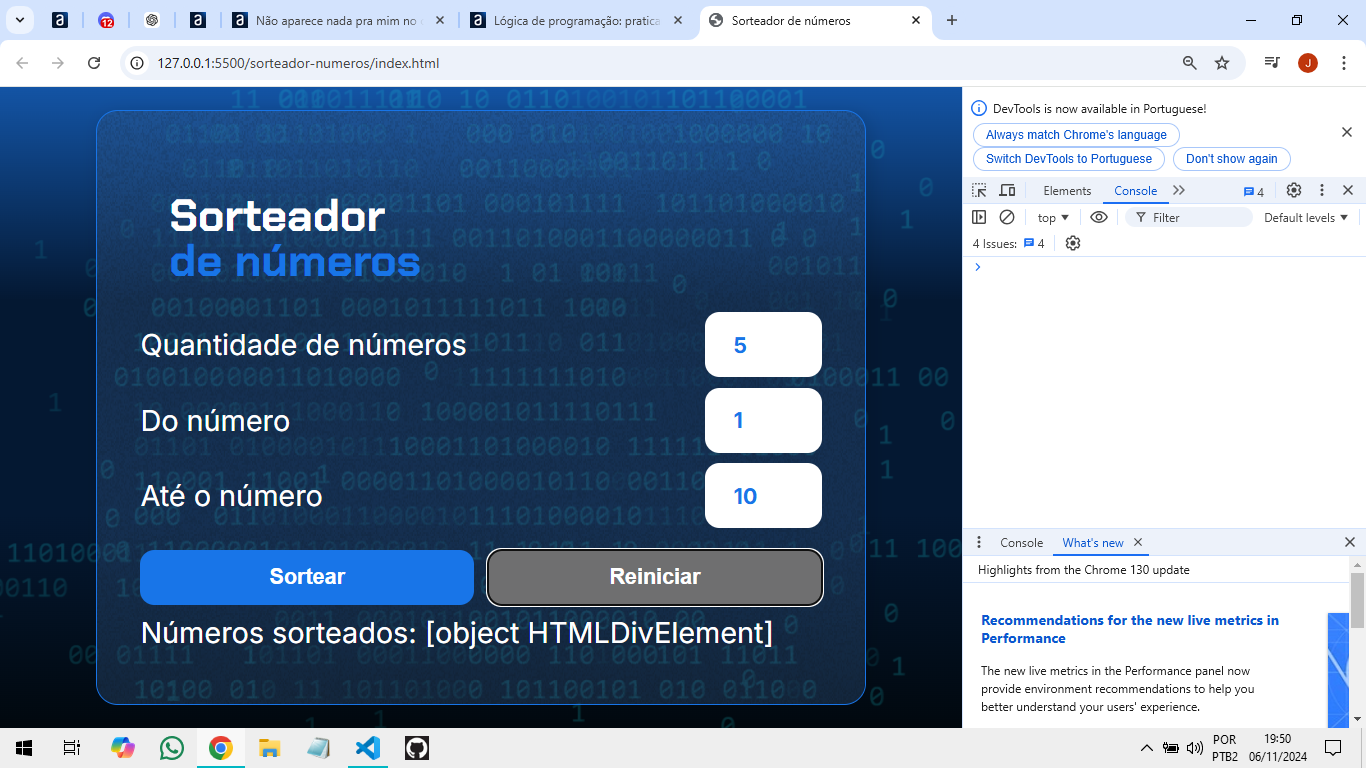Viewport: 1366px width, 768px height.
Task: Close the DevTools panel
Action: 1348,190
